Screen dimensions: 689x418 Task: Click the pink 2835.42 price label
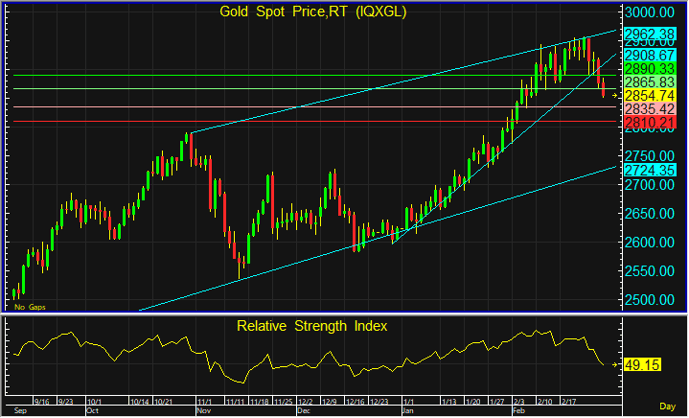coord(652,108)
